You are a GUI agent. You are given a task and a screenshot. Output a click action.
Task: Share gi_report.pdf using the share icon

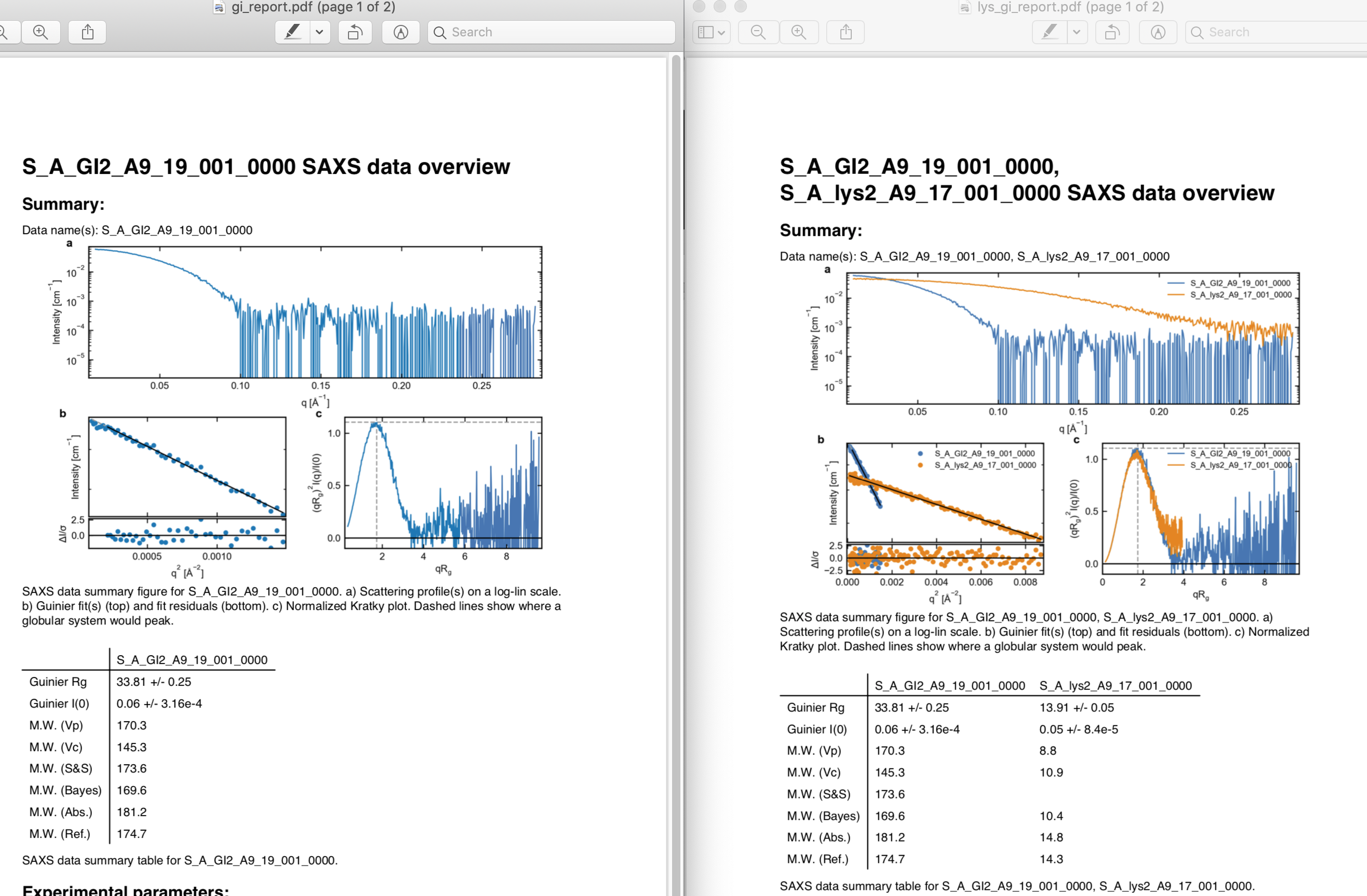click(87, 32)
